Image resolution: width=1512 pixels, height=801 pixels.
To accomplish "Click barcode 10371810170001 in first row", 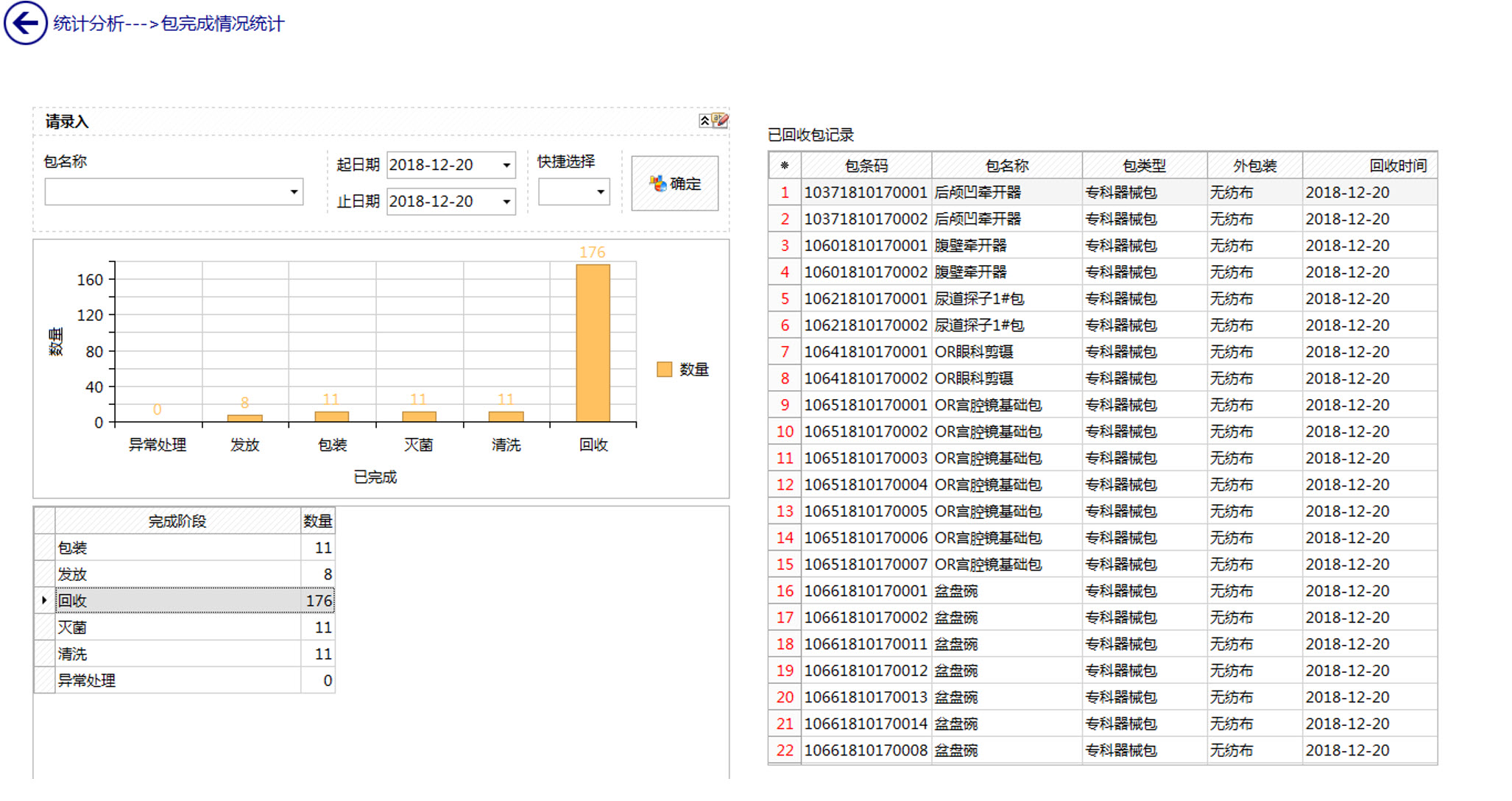I will coord(865,193).
